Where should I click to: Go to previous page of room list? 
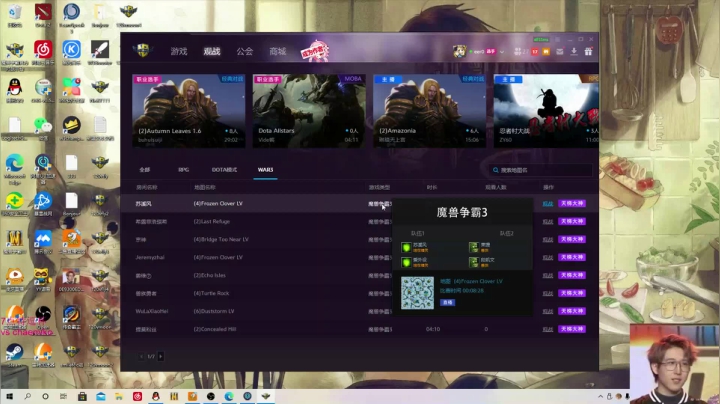pos(141,356)
